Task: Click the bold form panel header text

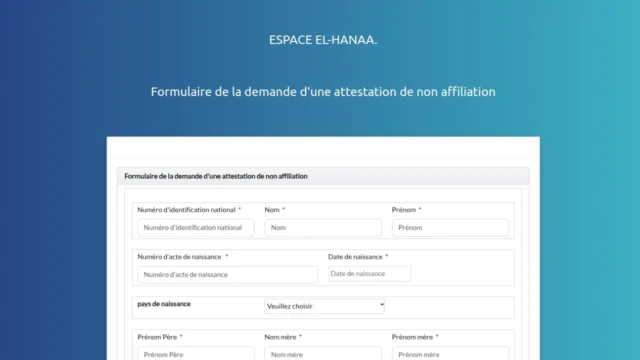Action: pos(216,176)
